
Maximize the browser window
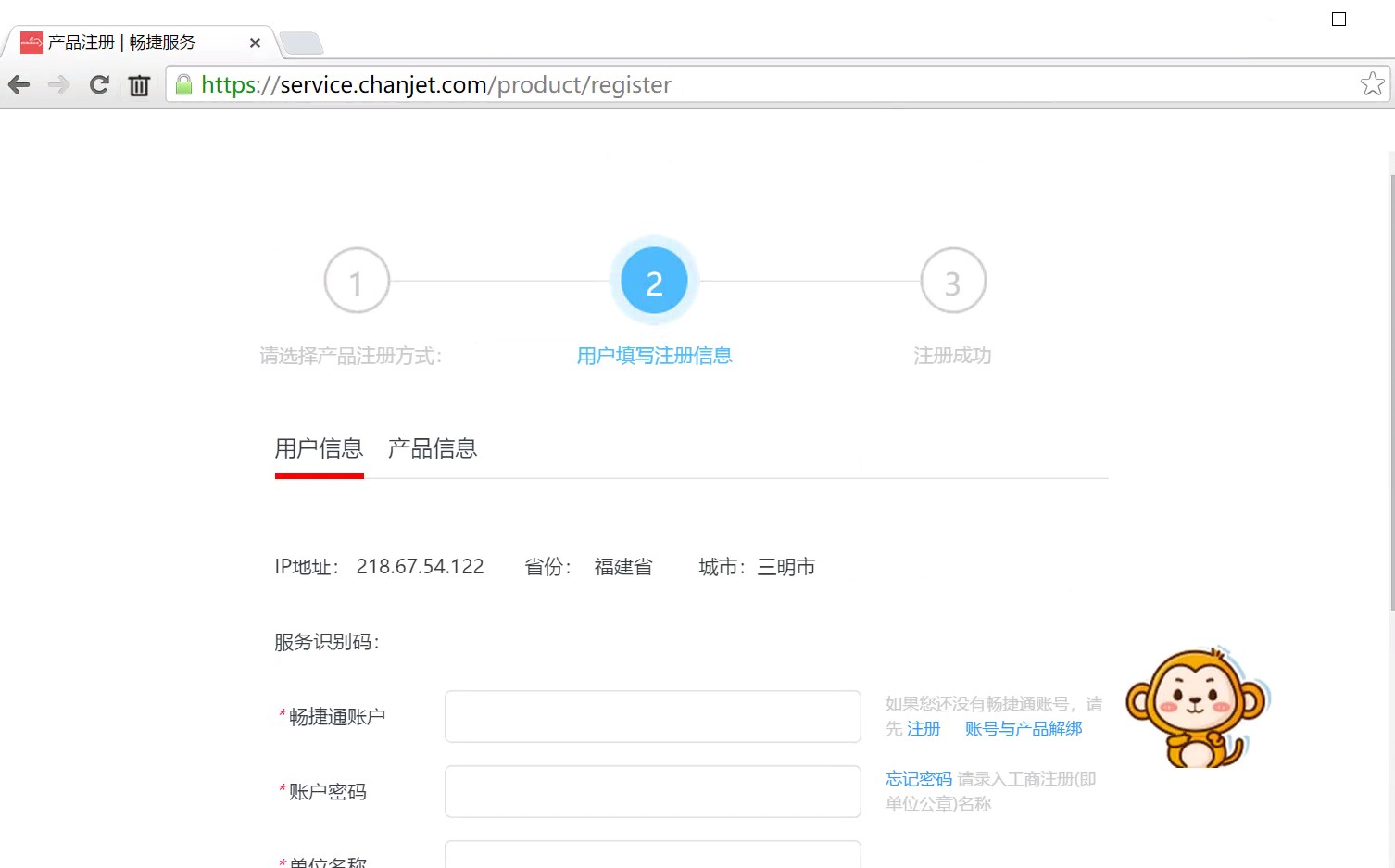pos(1338,19)
